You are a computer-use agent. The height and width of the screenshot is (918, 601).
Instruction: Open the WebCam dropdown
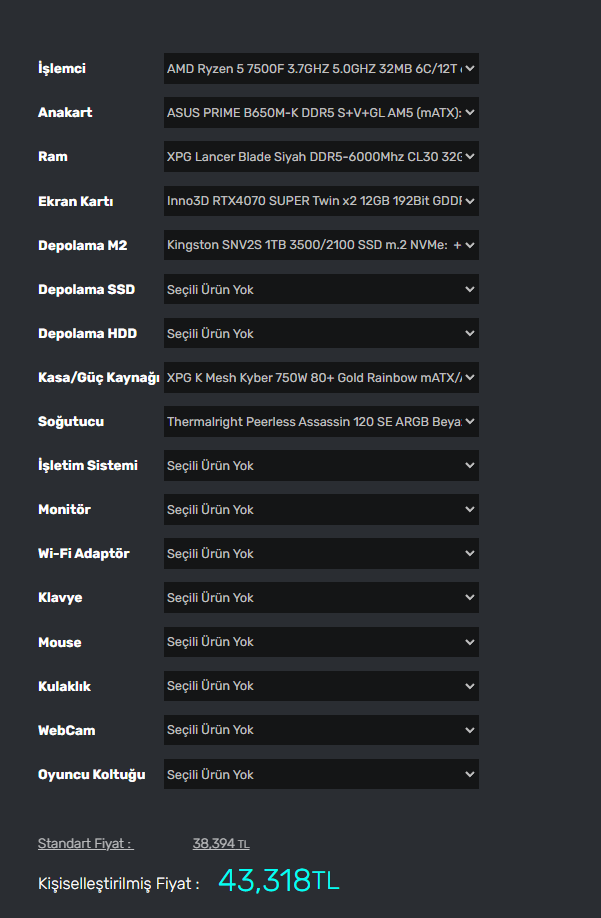click(x=321, y=730)
